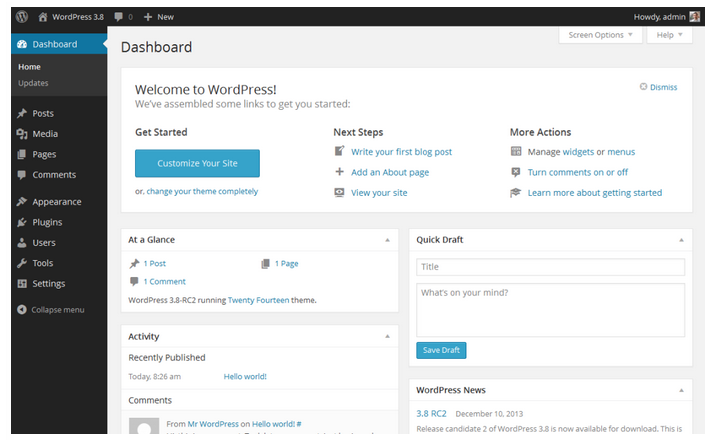Click the Twenty Fourteen theme link
717x445 pixels.
click(258, 300)
